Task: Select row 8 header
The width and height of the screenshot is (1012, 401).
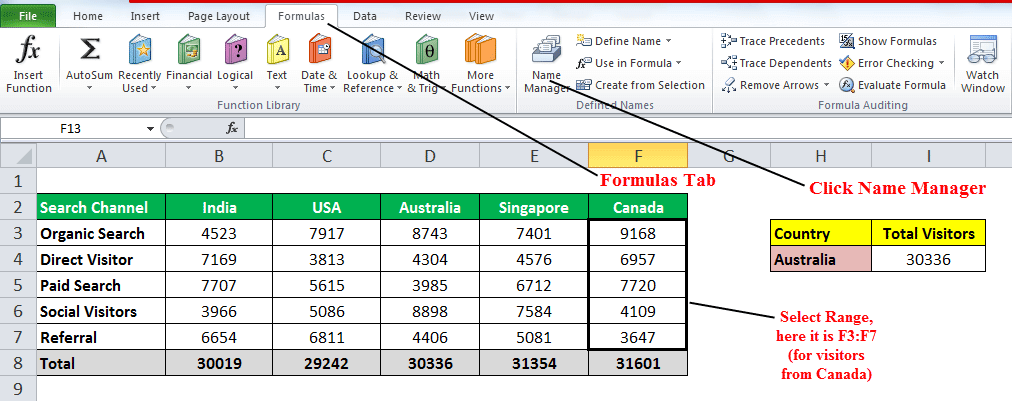Action: click(18, 363)
